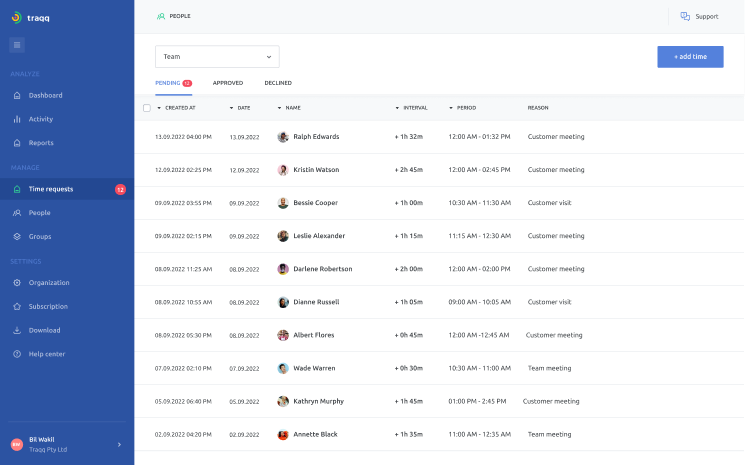Click the Subscription star icon
The width and height of the screenshot is (745, 465).
(17, 307)
